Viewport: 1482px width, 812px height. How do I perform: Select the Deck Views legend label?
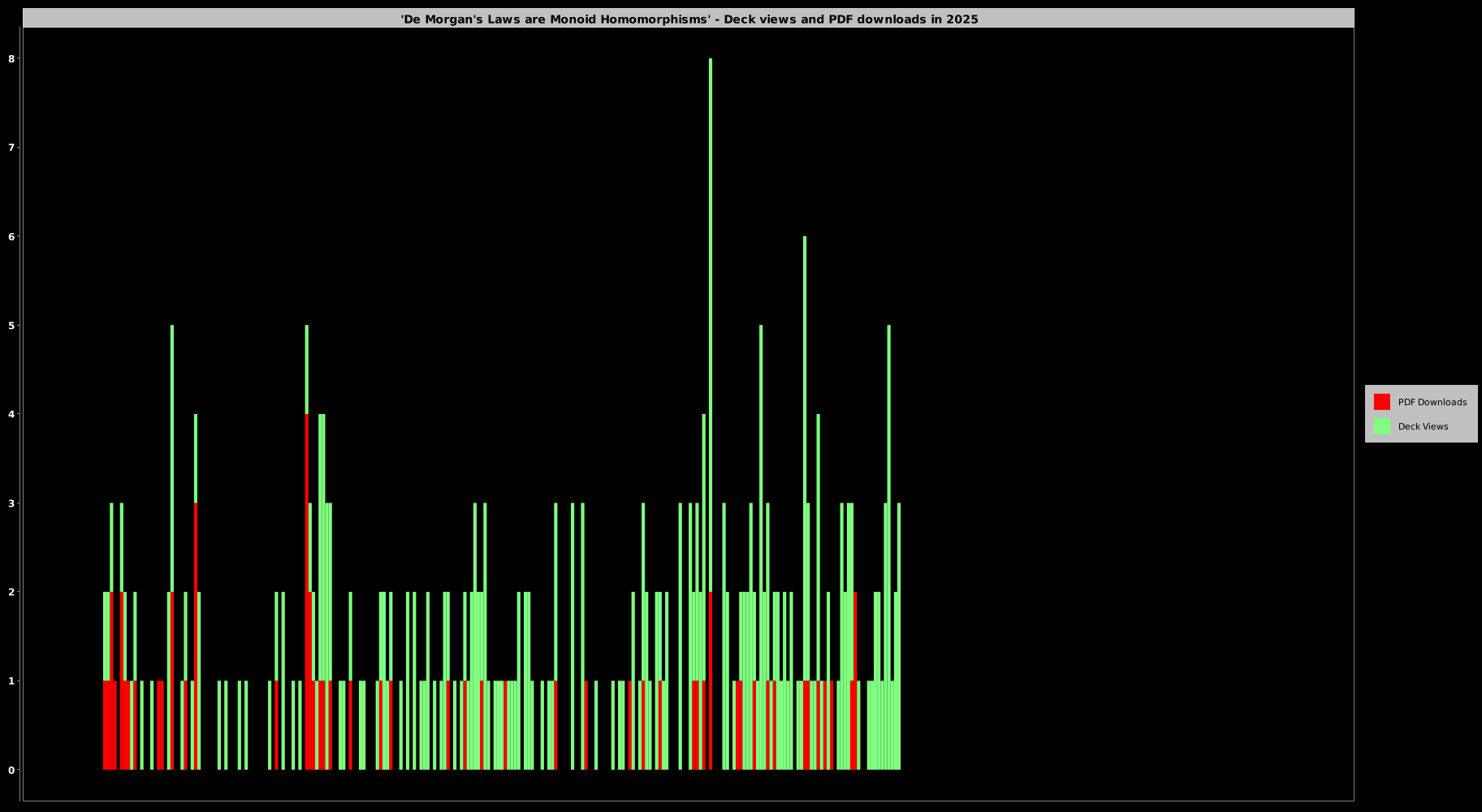click(x=1423, y=426)
